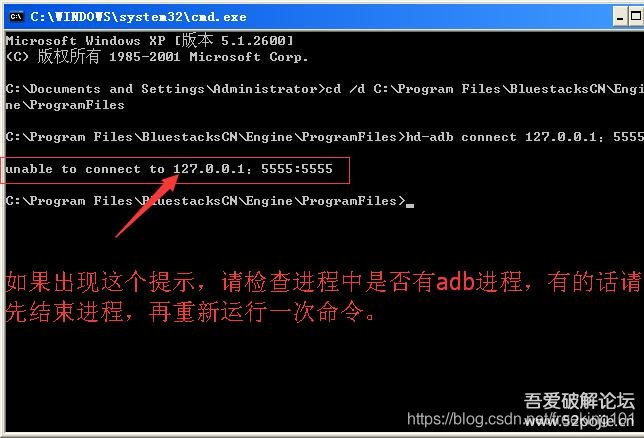644x438 pixels.
Task: Click the second red Chinese instruction line
Action: click(190, 312)
